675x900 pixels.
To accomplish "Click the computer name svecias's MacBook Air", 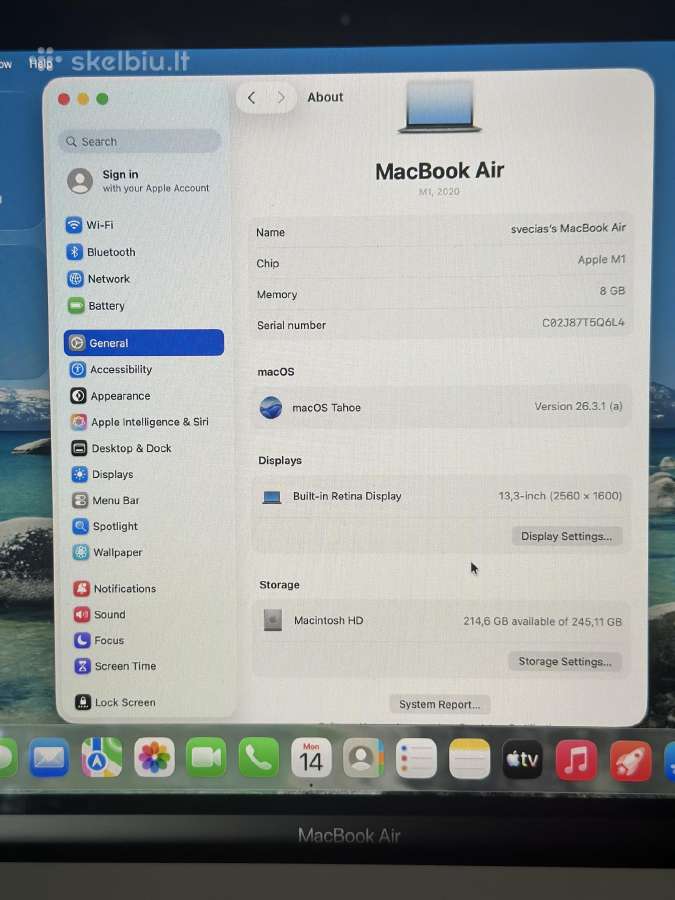I will [x=568, y=228].
